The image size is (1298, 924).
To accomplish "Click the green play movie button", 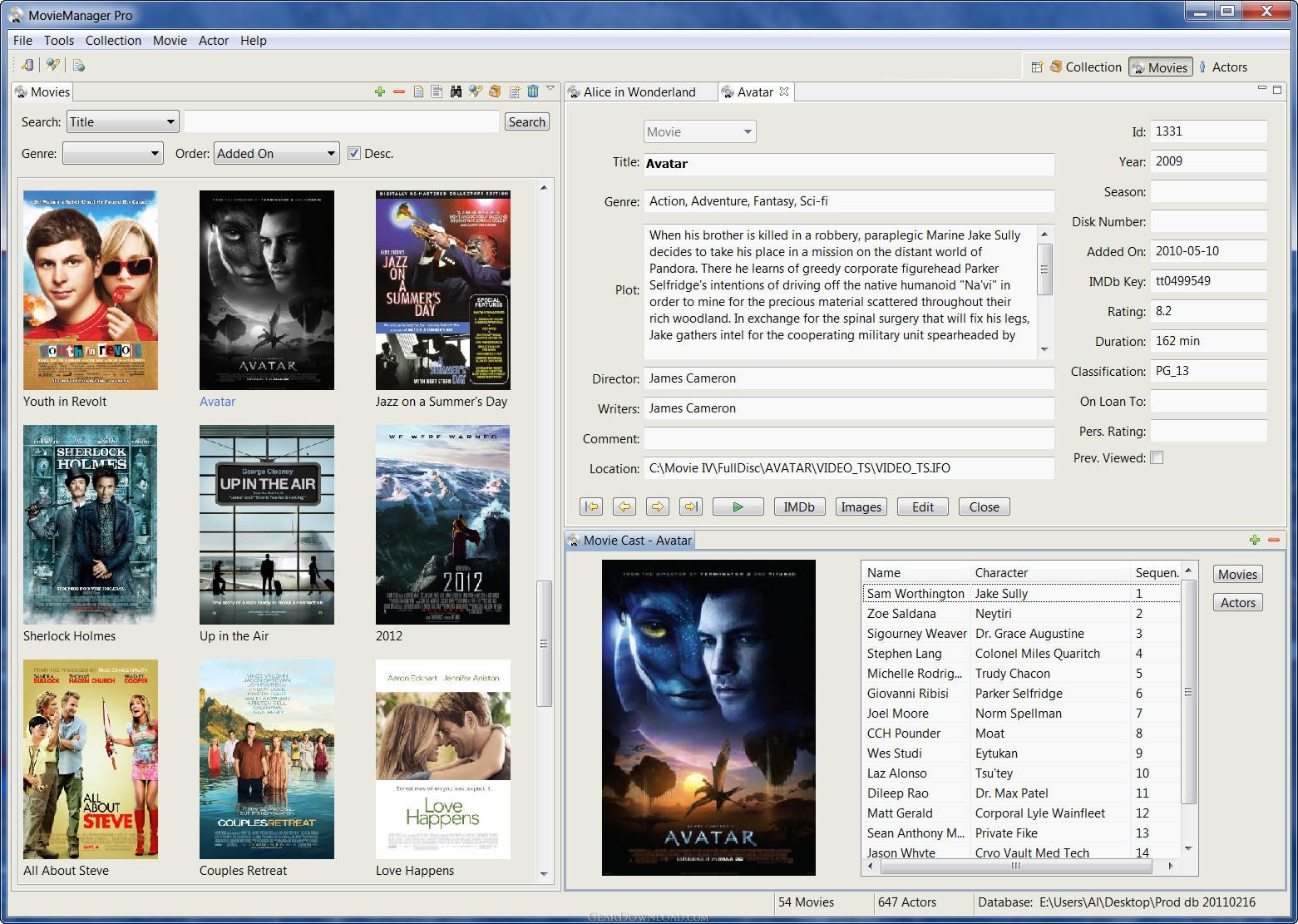I will tap(738, 506).
